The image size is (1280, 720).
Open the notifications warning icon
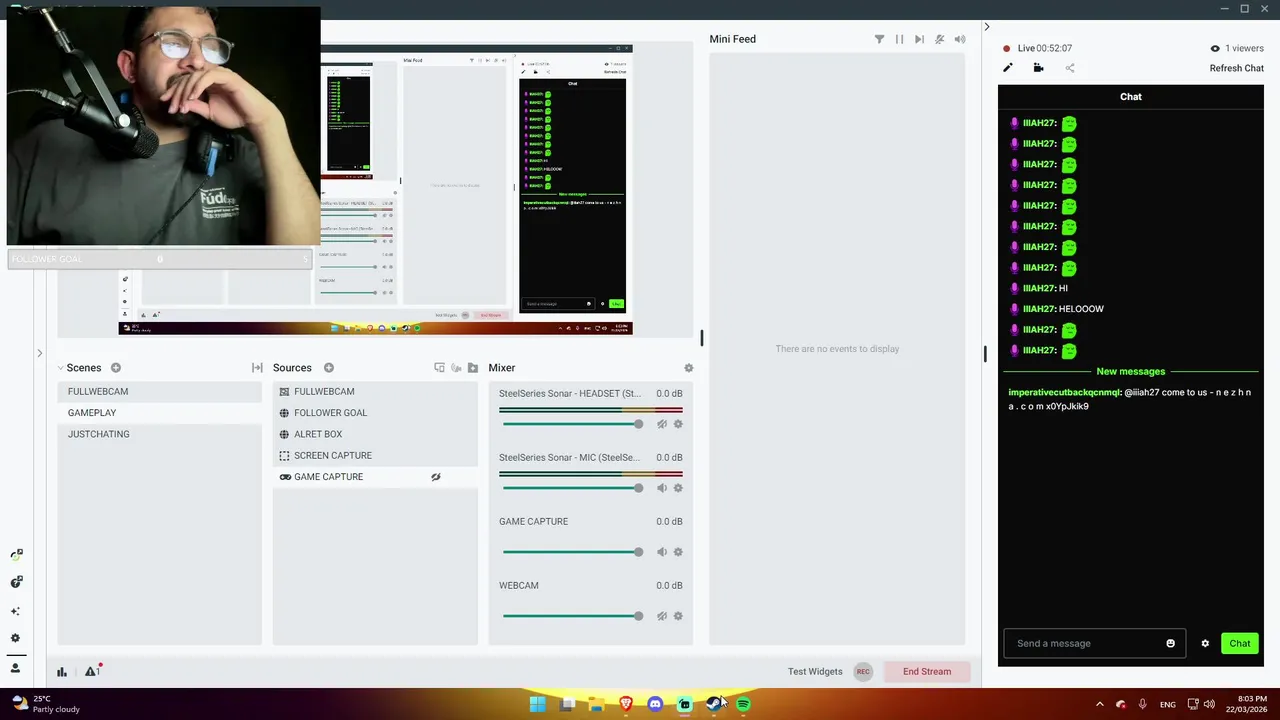(92, 671)
